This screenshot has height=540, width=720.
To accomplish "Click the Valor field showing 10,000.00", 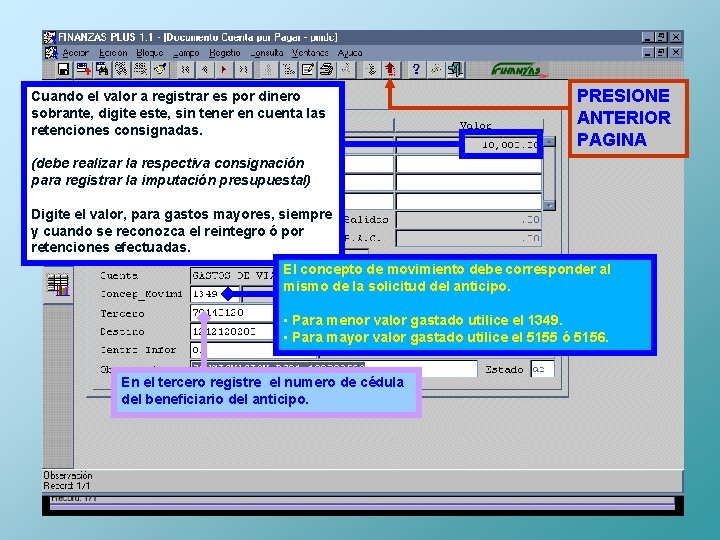I will pyautogui.click(x=501, y=145).
